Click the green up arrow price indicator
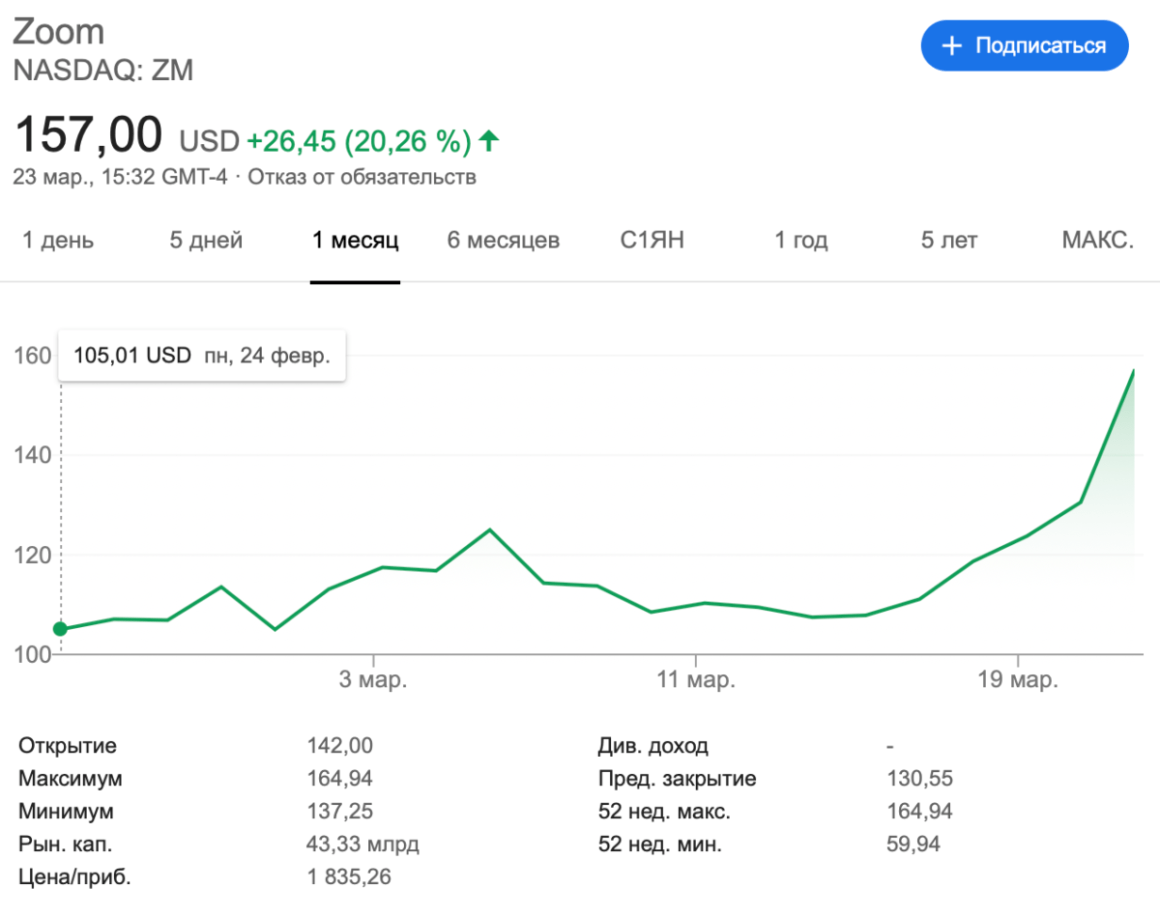Image resolution: width=1160 pixels, height=917 pixels. point(489,140)
